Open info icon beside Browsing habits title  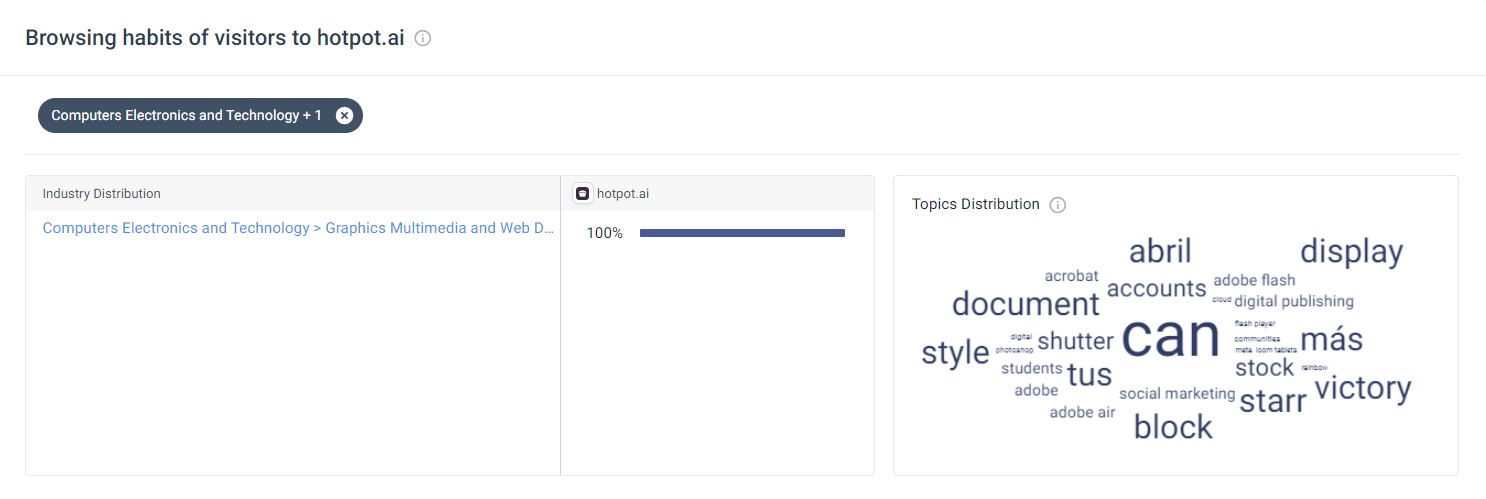(423, 38)
